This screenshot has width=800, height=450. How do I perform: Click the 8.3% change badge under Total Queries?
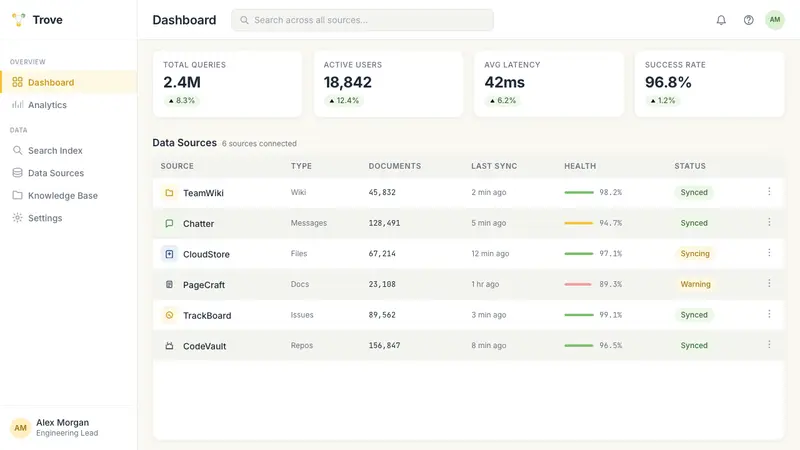(182, 101)
